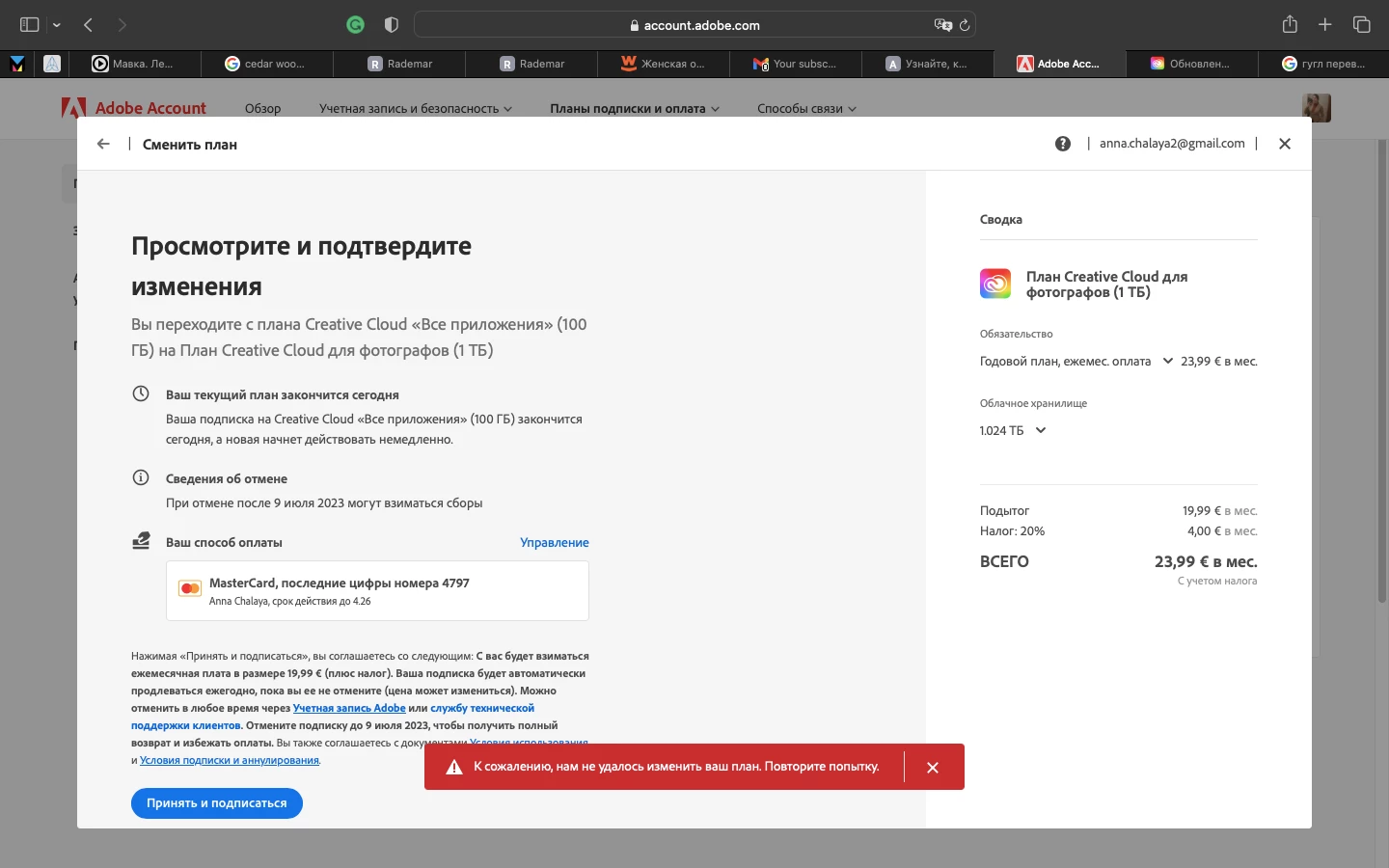The width and height of the screenshot is (1389, 868).
Task: Dismiss the error banner with X
Action: pos(933,768)
